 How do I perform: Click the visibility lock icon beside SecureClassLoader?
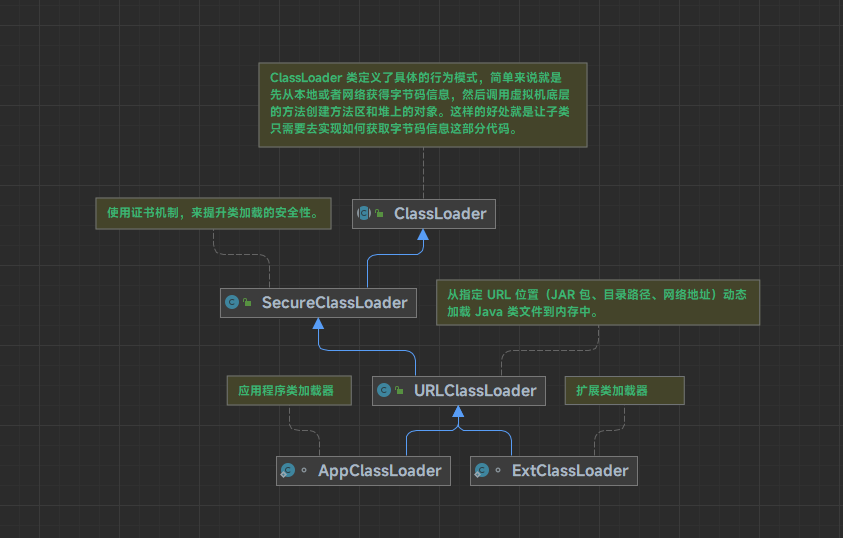247,303
